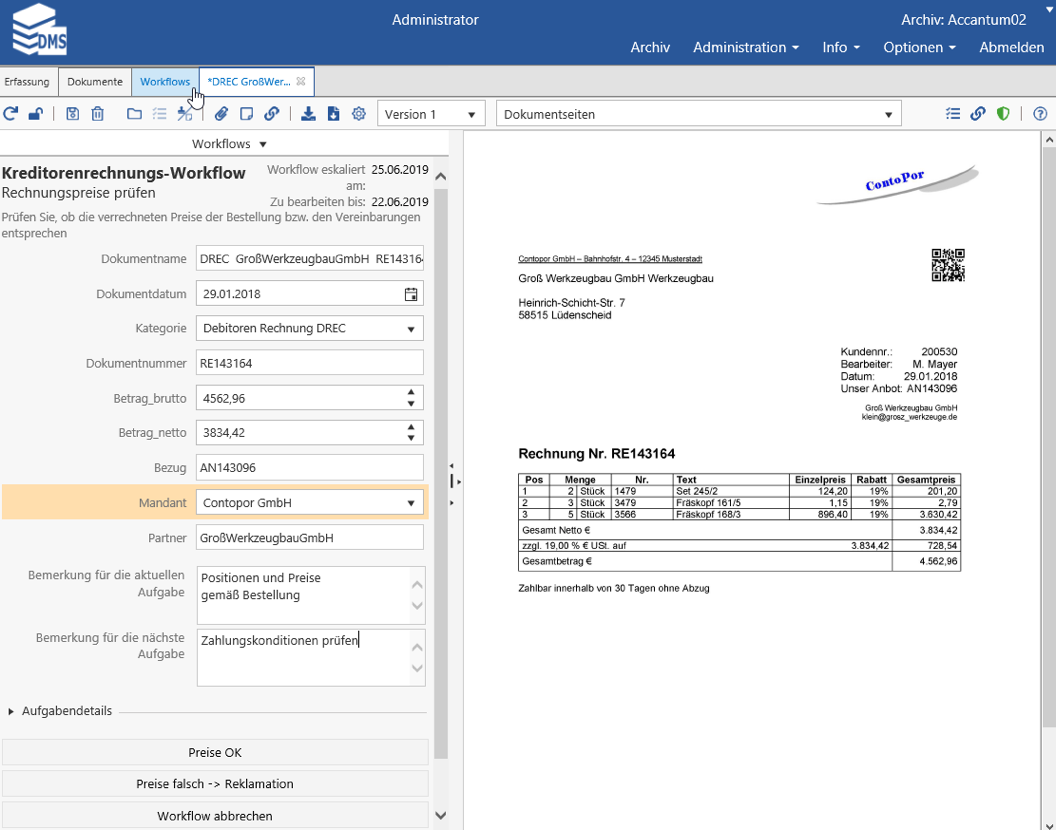Toggle the open padlock lock icon
Screen dimensions: 1056x830
[x=35, y=114]
